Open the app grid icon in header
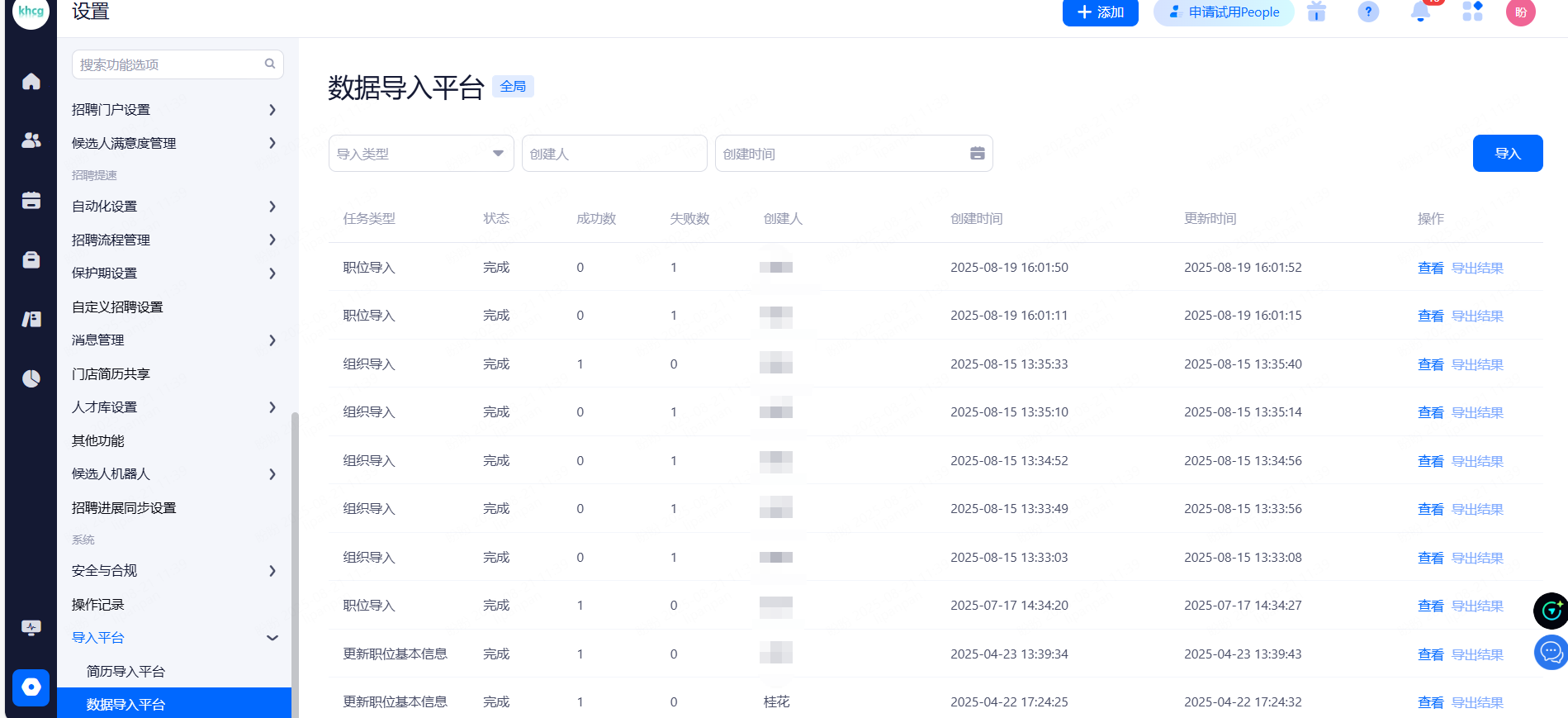 1472,12
